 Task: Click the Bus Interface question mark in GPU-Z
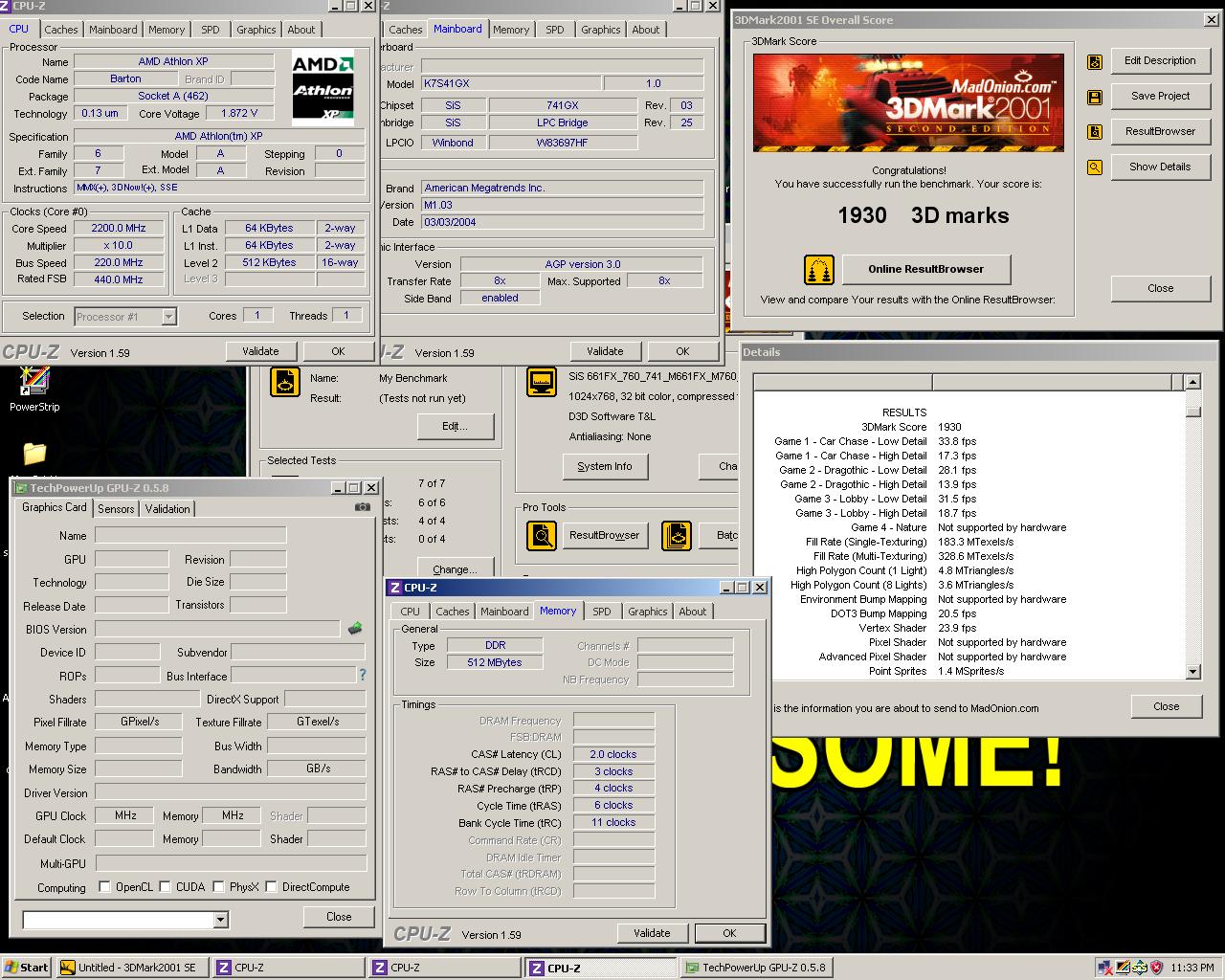point(362,676)
